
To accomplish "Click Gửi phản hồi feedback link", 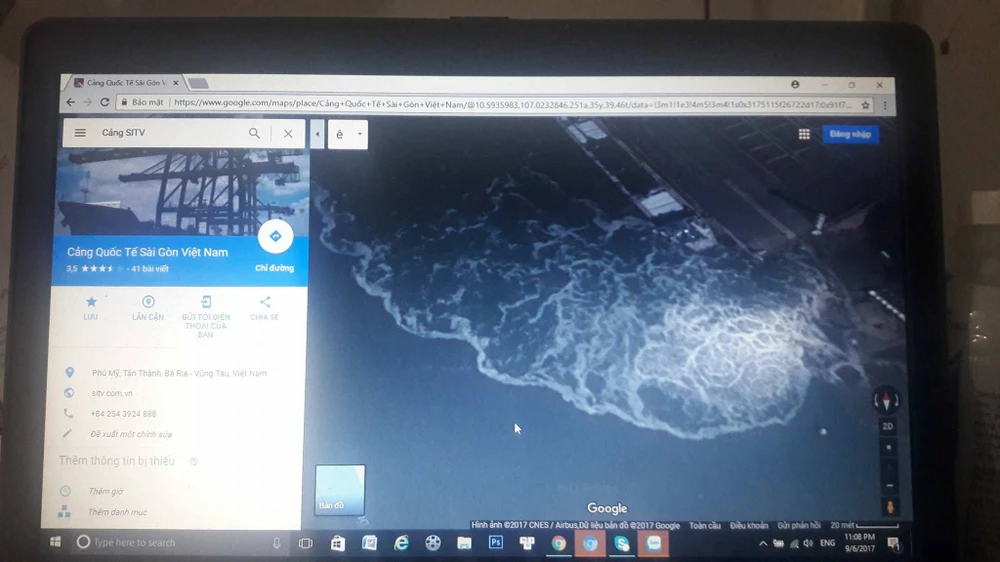I will (x=798, y=526).
